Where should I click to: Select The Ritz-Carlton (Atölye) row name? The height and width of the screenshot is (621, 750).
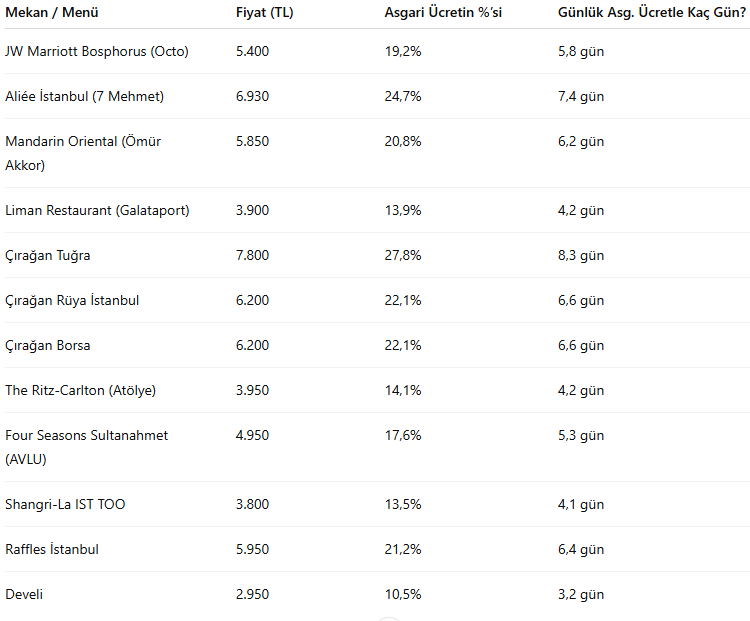[x=81, y=390]
